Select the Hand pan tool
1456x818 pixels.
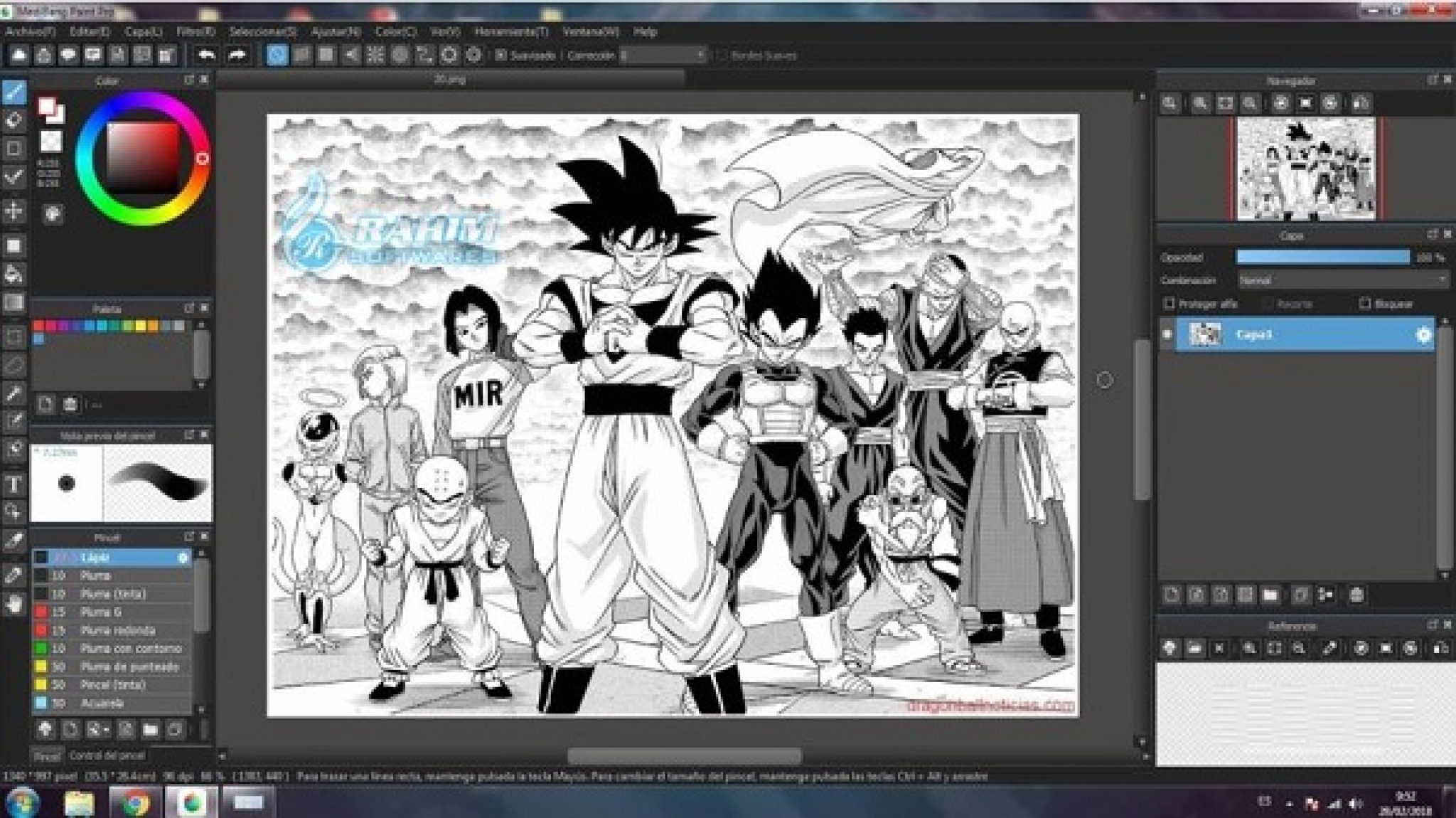[x=14, y=605]
